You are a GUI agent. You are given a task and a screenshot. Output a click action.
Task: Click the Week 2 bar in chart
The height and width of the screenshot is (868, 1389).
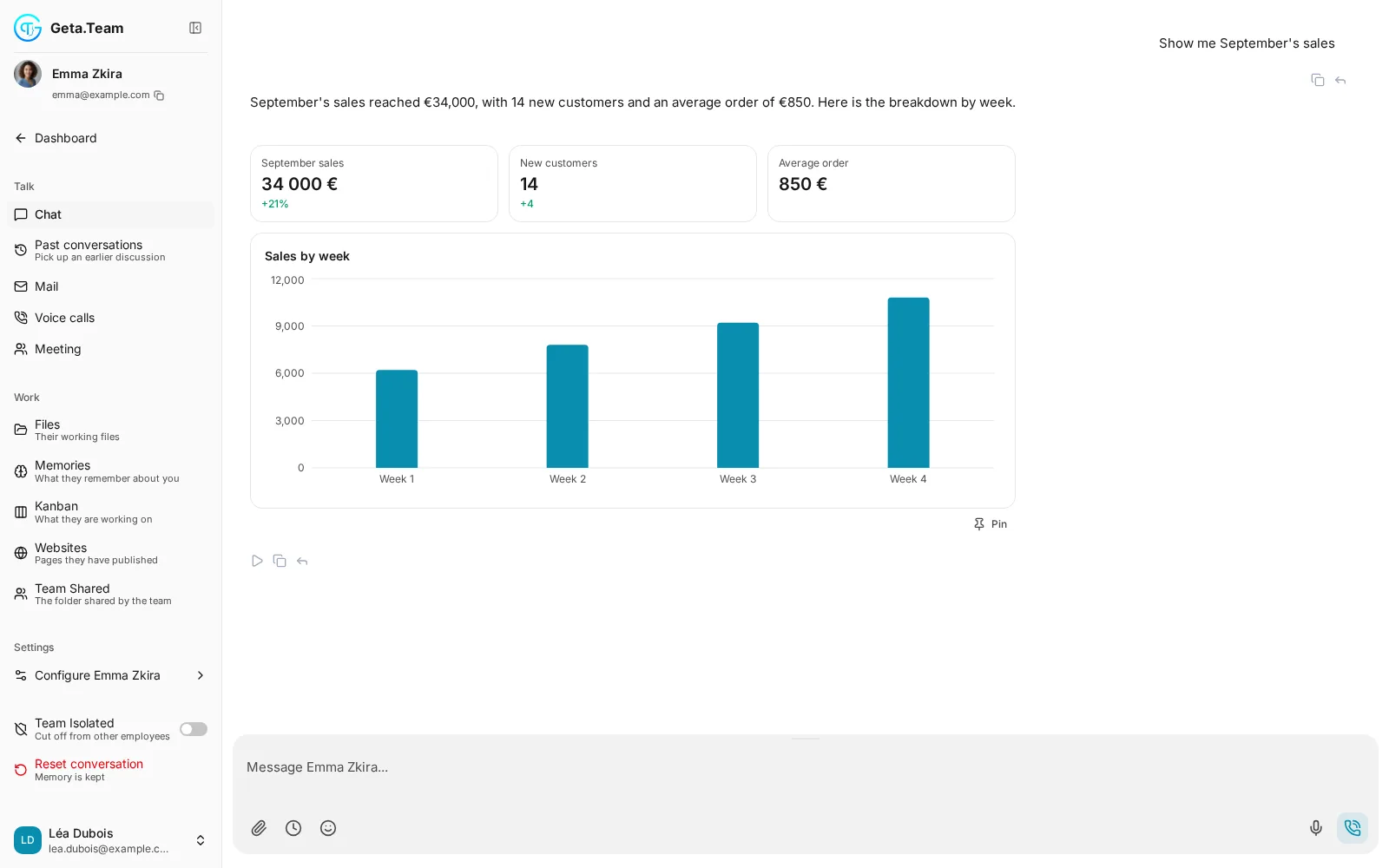(x=568, y=406)
